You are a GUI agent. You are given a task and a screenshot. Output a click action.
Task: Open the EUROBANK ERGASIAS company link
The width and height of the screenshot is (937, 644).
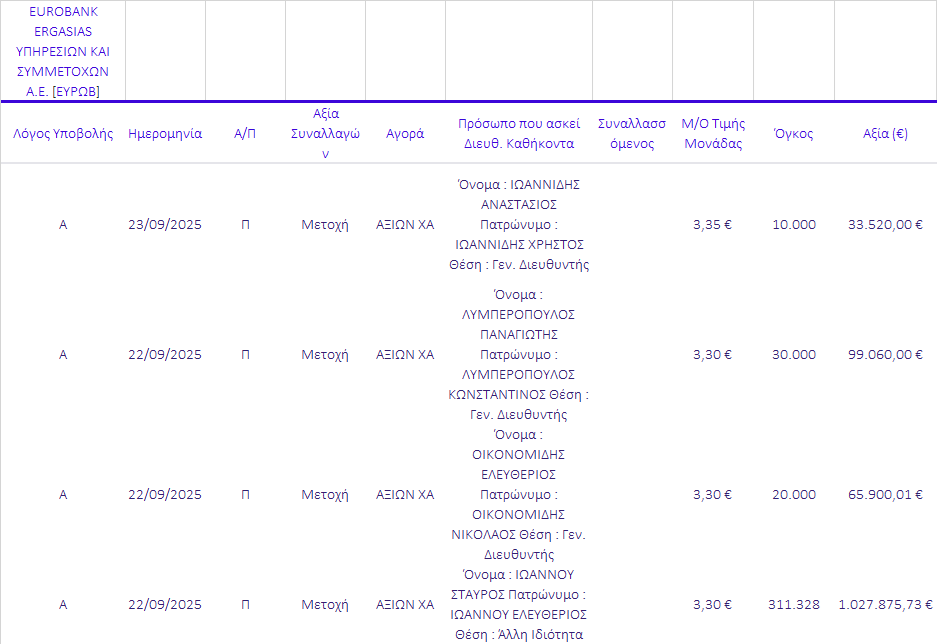pos(63,51)
